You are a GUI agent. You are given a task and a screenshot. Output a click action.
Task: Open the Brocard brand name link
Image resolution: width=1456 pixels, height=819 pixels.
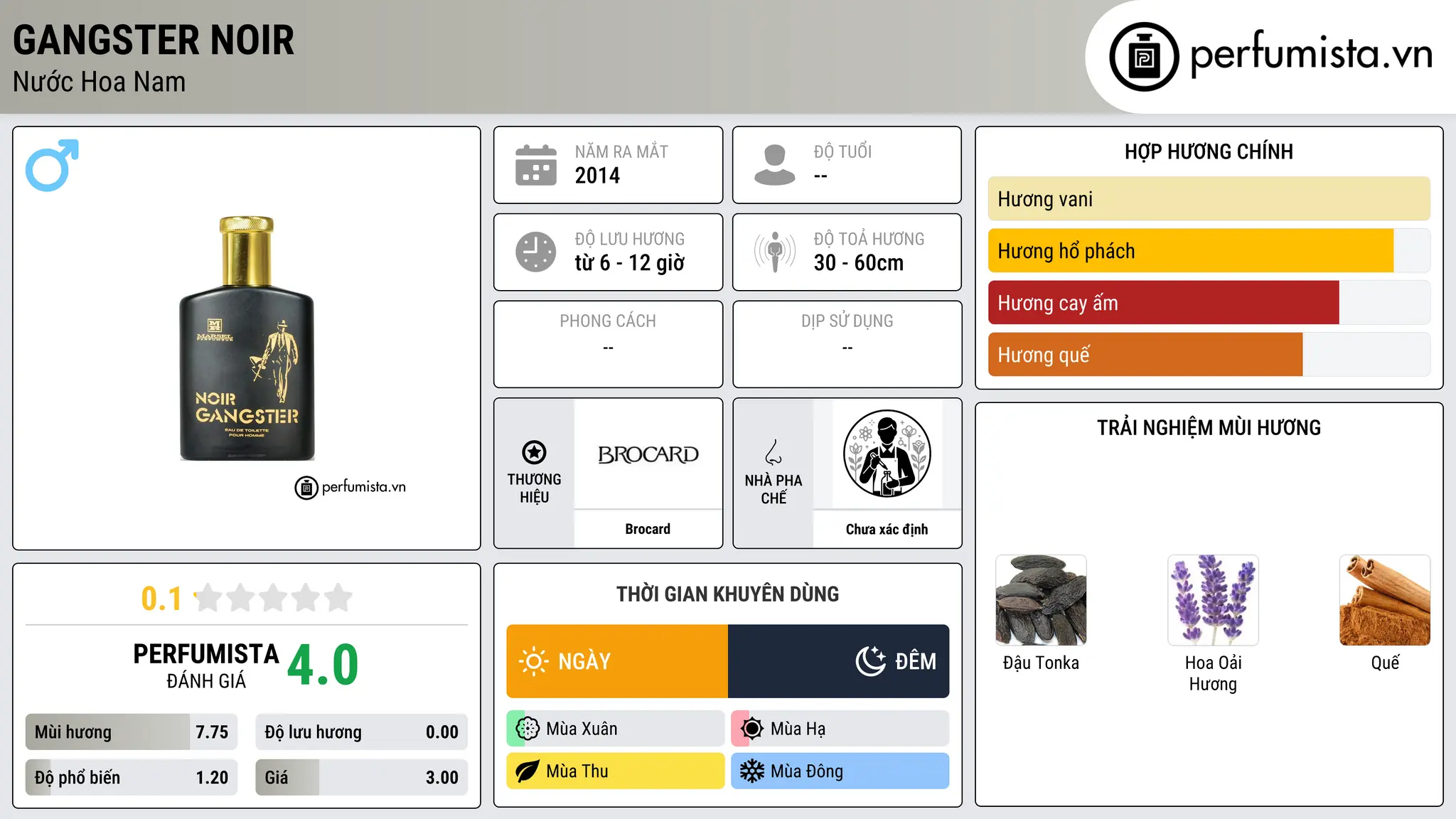(x=648, y=529)
